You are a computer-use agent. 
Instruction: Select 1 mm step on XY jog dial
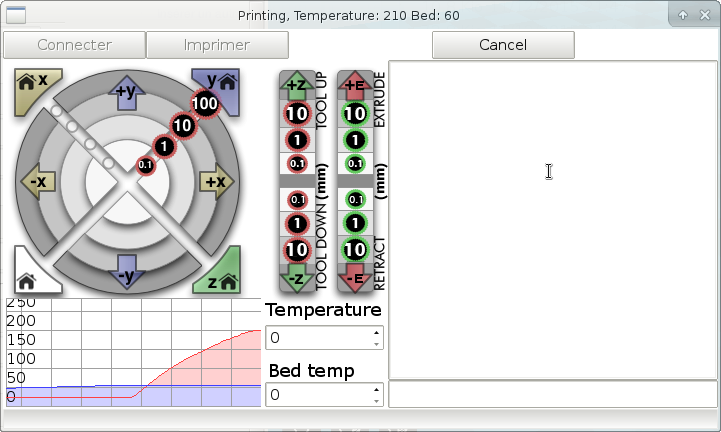point(164,147)
